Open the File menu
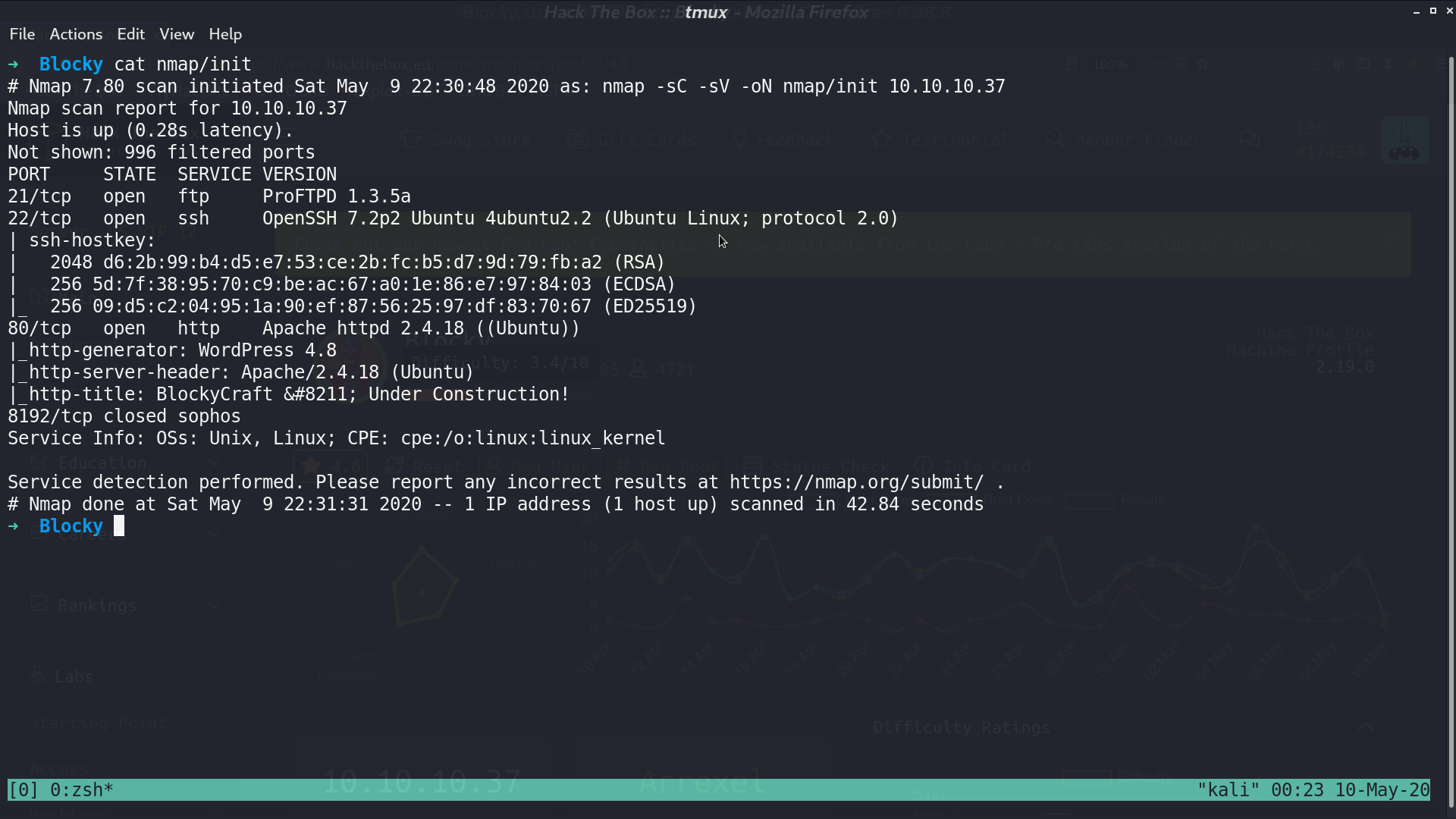Viewport: 1456px width, 819px height. (x=22, y=34)
